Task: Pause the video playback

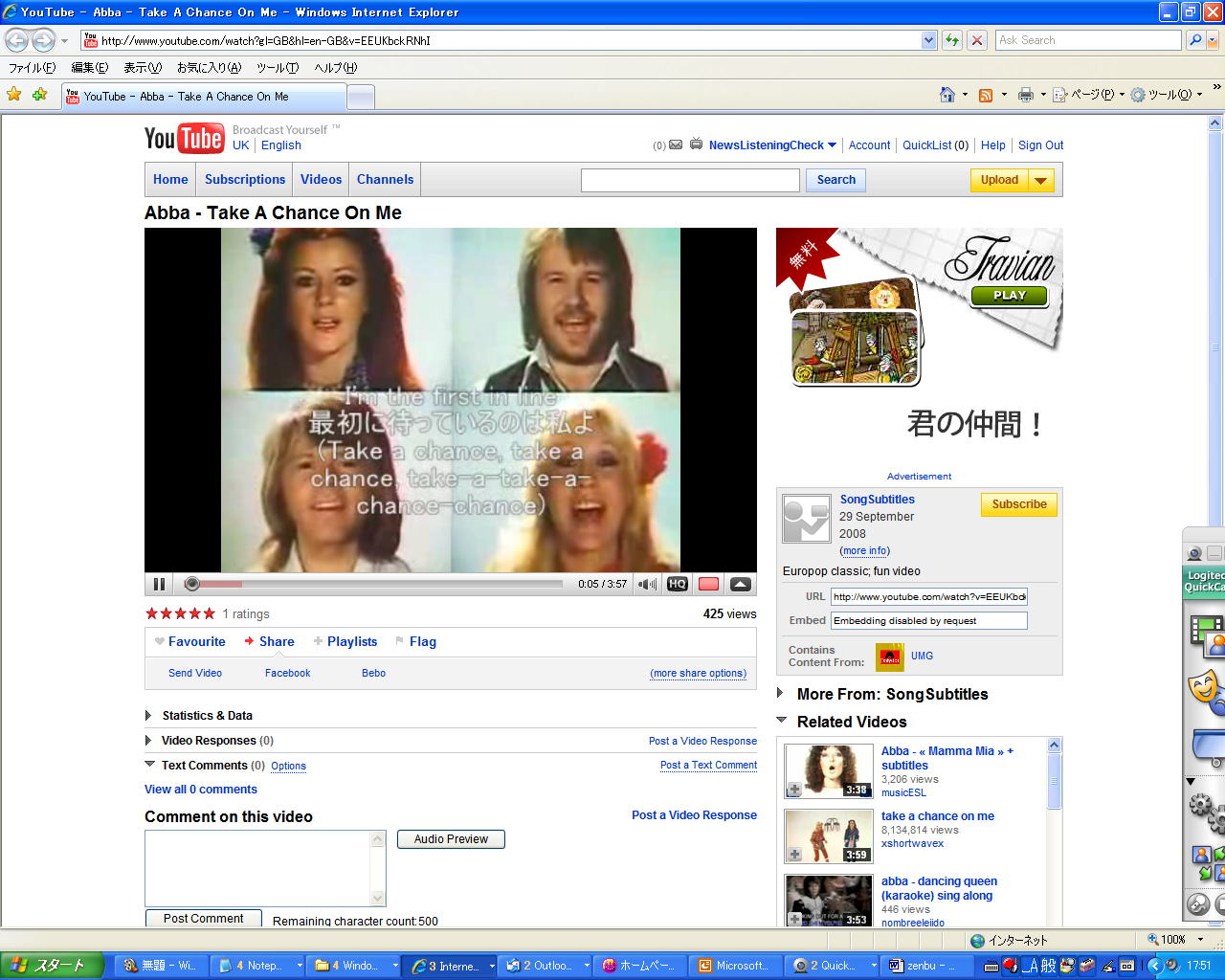Action: (159, 584)
